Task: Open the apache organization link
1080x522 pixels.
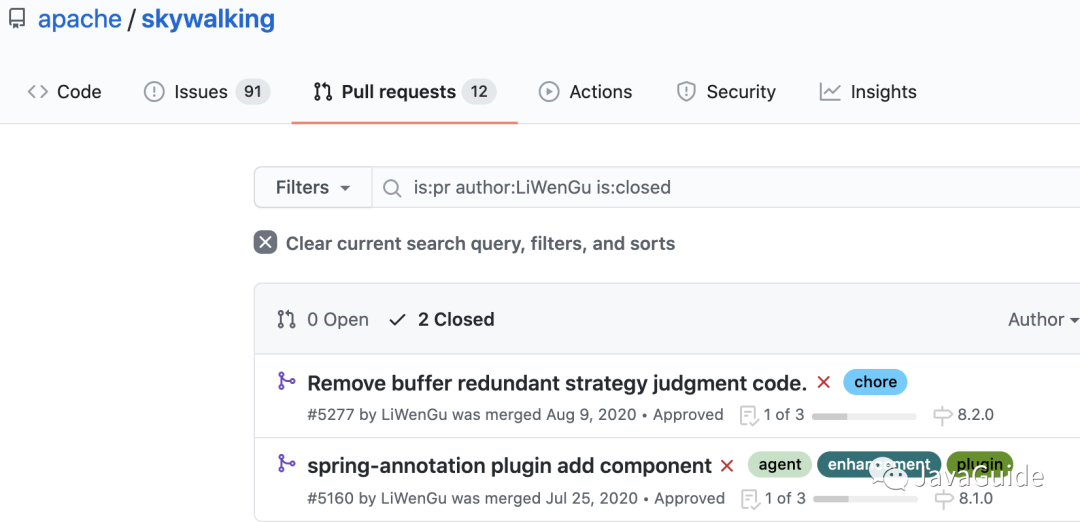Action: [x=80, y=19]
